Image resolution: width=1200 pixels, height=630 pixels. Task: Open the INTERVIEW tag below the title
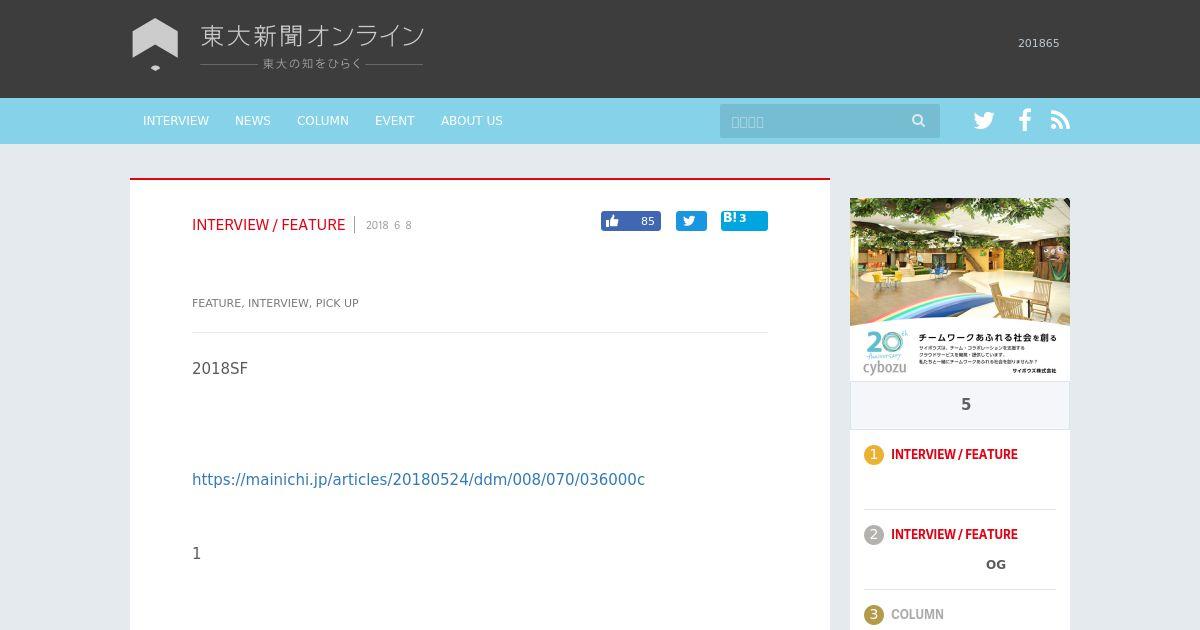point(278,303)
